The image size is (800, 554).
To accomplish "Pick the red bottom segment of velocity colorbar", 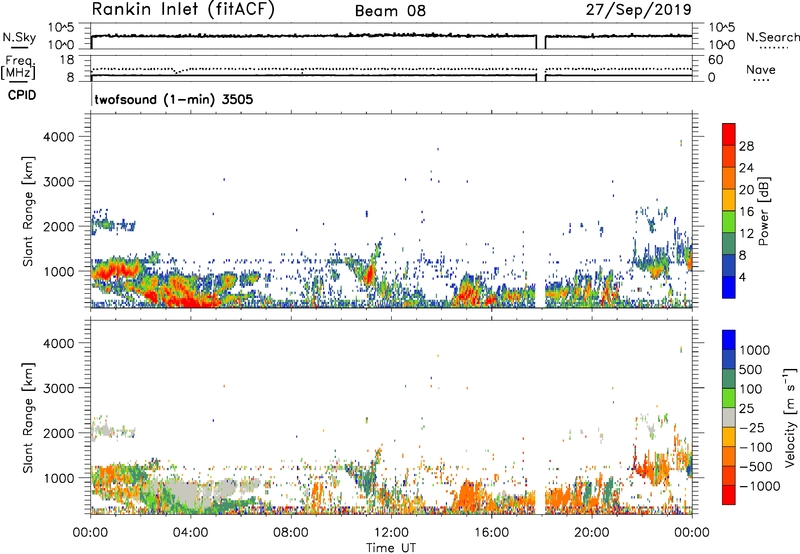I will 729,495.
